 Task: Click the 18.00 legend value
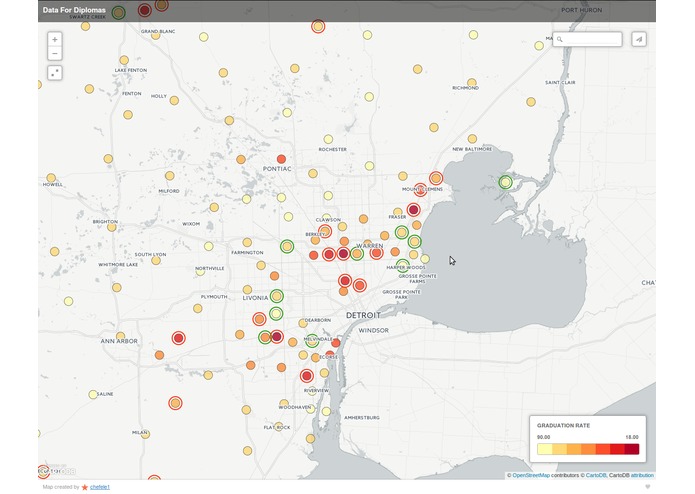click(x=632, y=437)
